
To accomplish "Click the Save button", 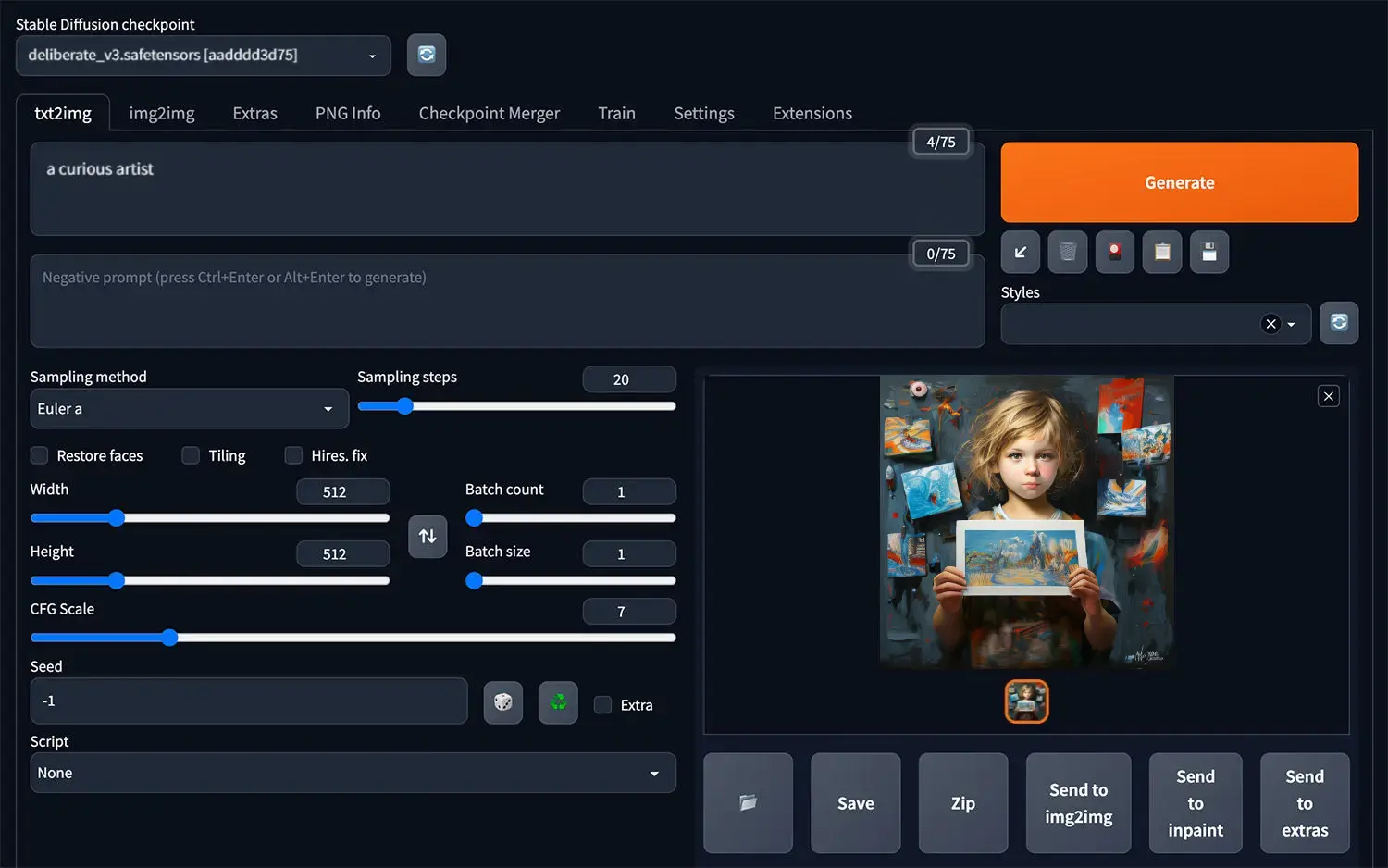I will [856, 803].
